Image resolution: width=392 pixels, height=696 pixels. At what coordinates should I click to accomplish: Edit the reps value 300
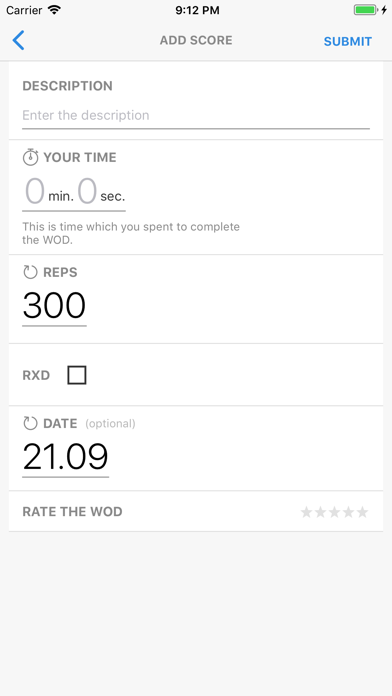[x=54, y=306]
